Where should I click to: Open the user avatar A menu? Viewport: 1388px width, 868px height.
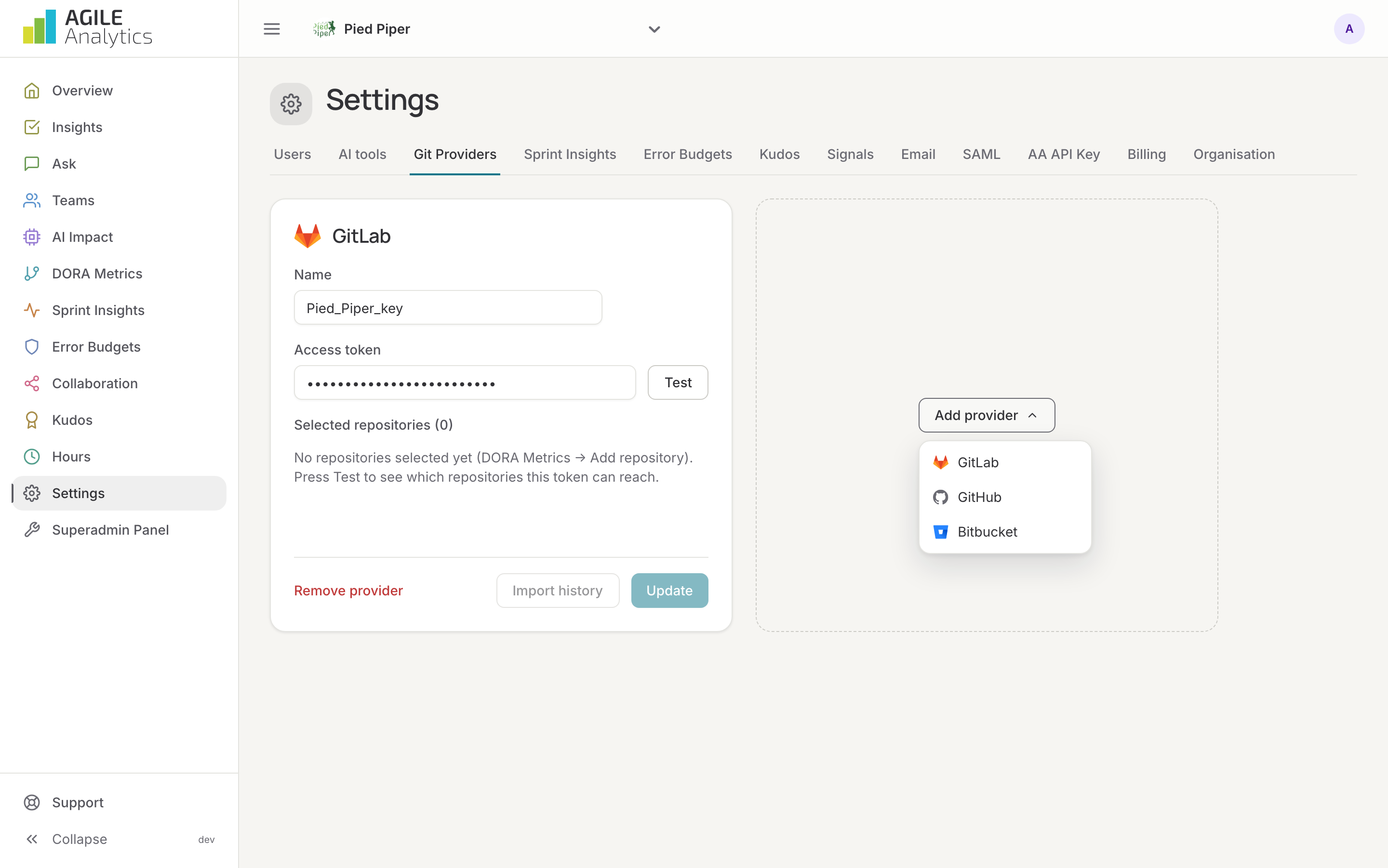click(1349, 29)
